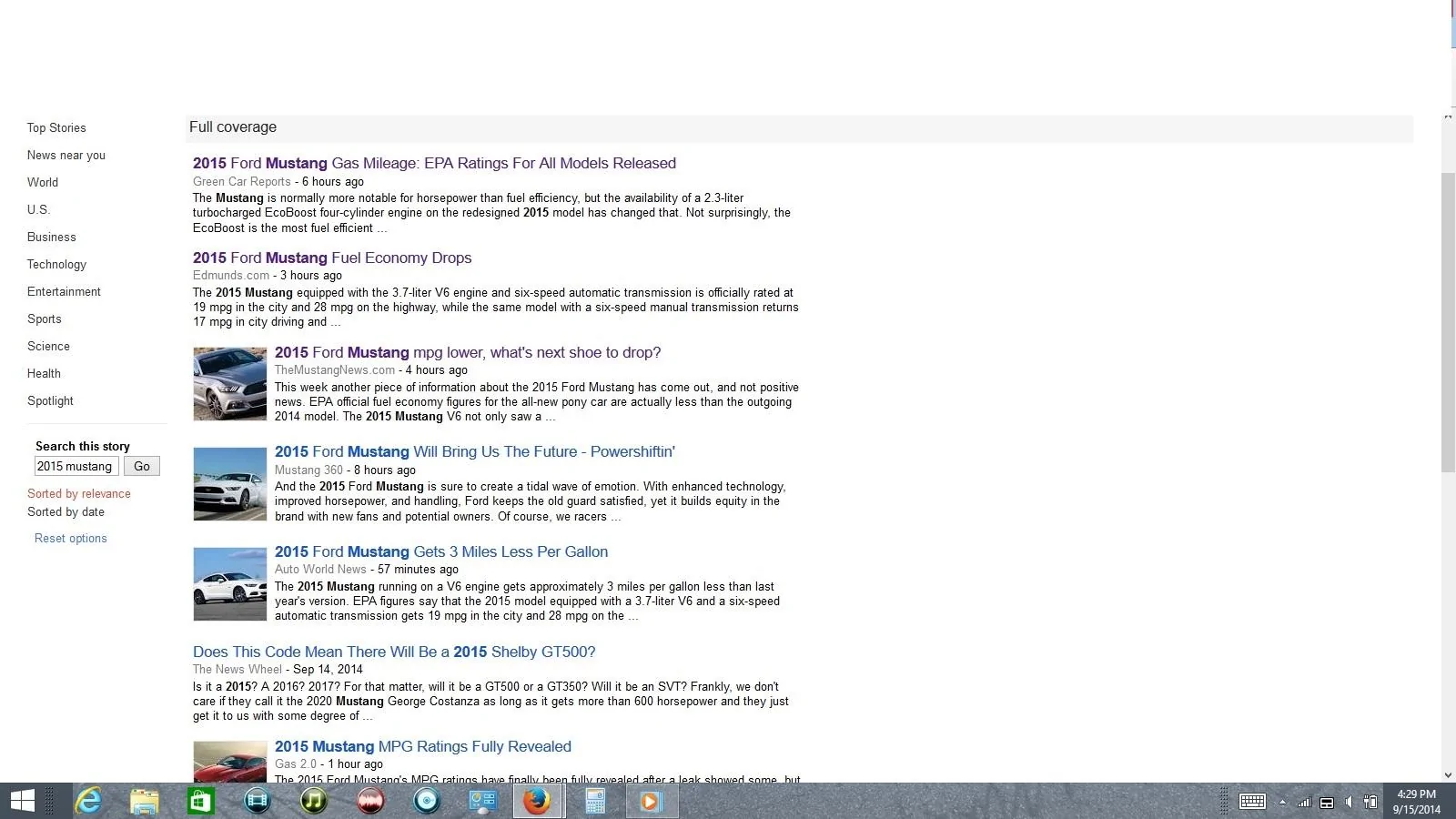Open the green music note app in the taskbar
Screen dimensions: 1456x819
coord(313,801)
